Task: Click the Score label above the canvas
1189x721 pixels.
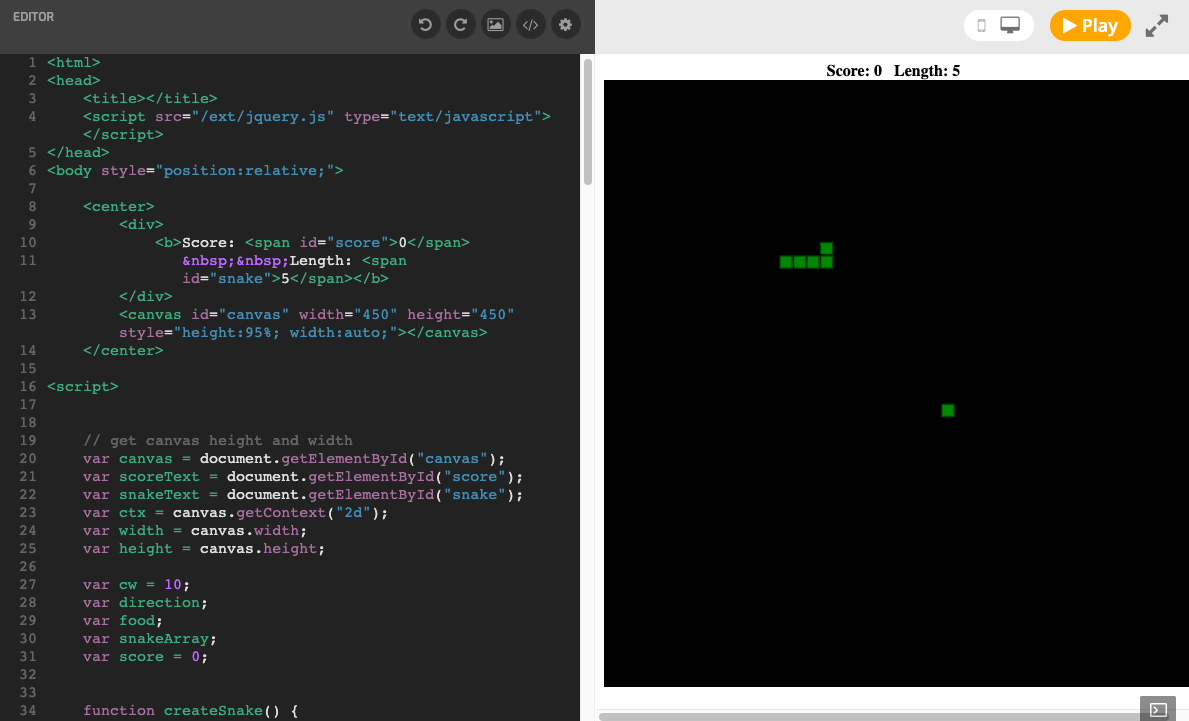Action: click(853, 71)
